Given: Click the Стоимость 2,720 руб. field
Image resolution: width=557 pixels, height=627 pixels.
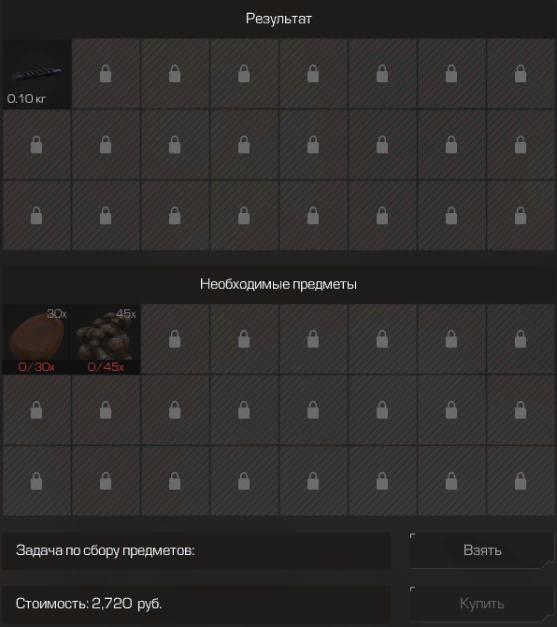Looking at the screenshot, I should [196, 603].
